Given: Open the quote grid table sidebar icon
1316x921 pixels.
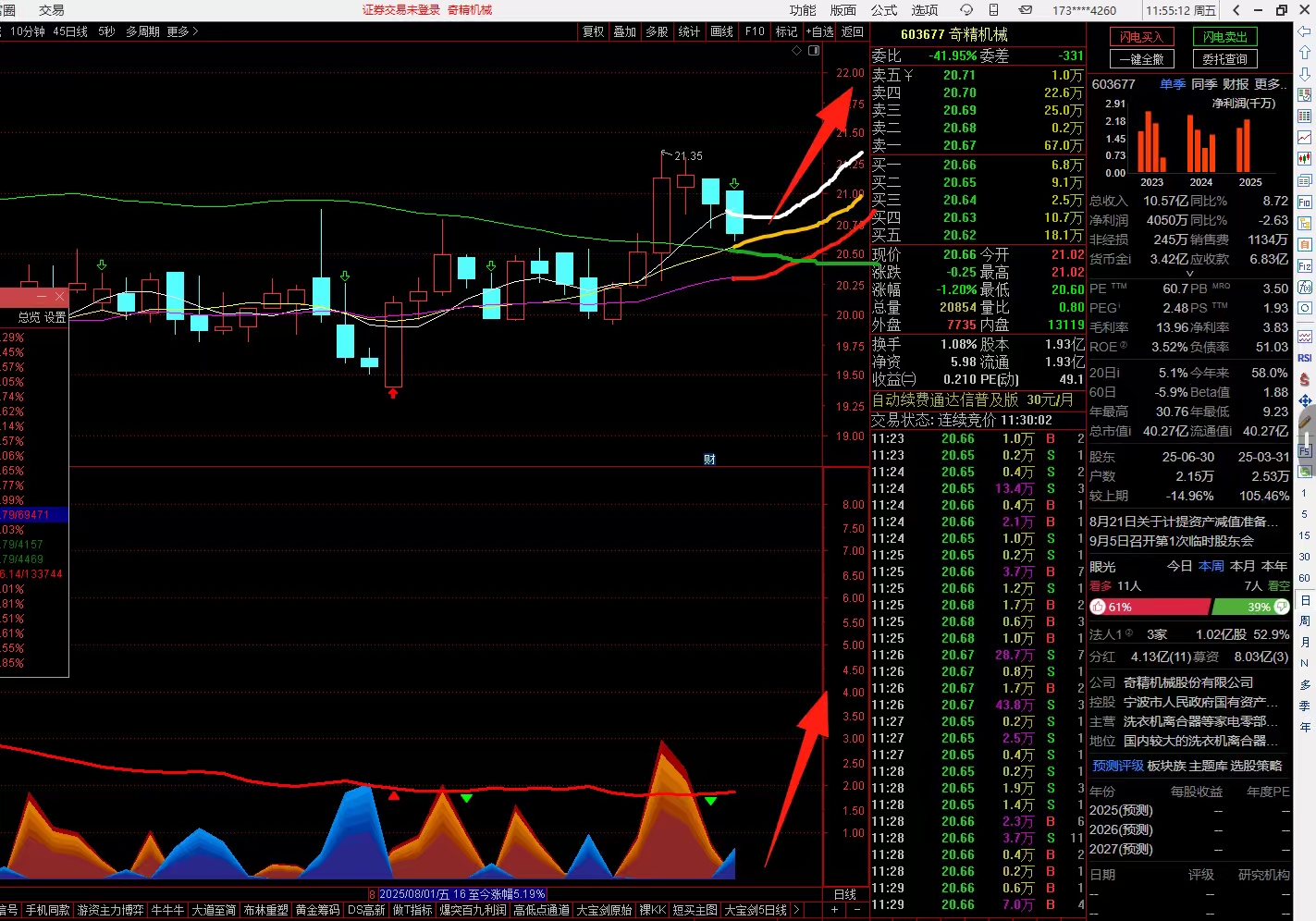Looking at the screenshot, I should 1305,117.
